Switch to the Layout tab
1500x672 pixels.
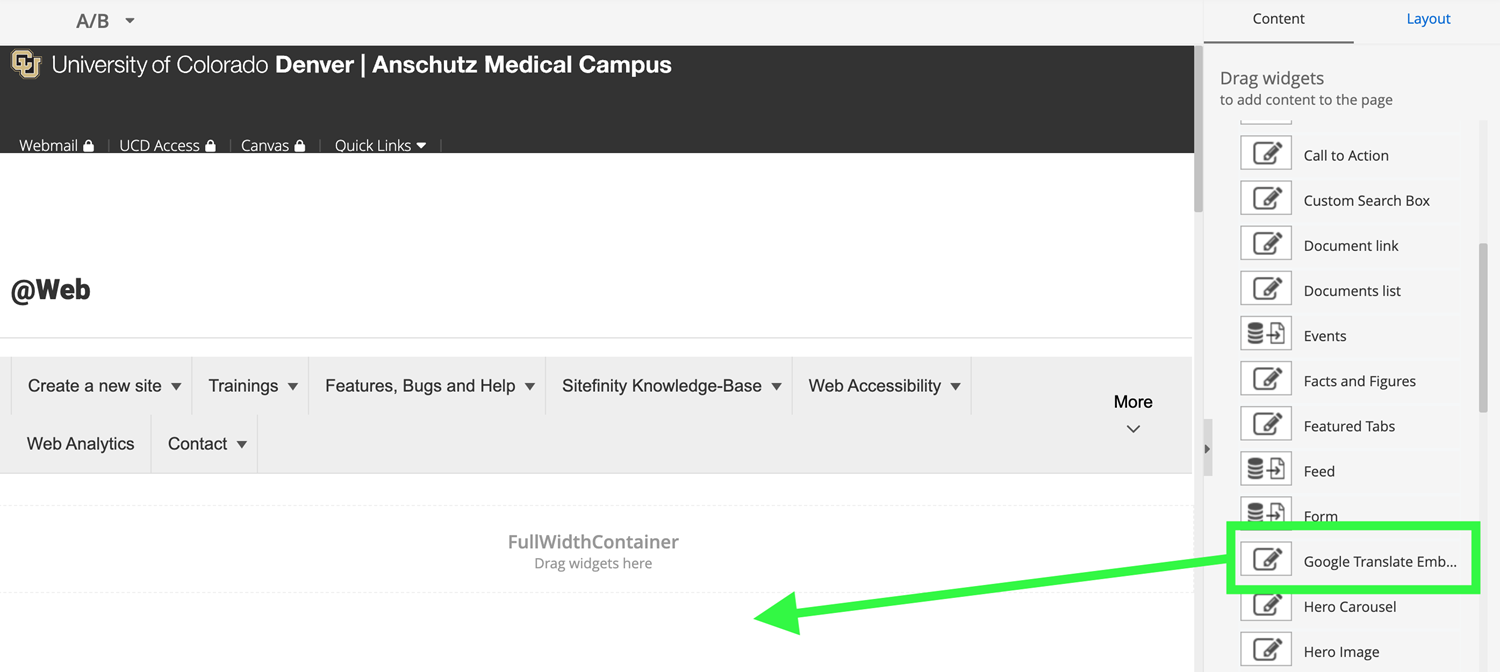[x=1428, y=18]
